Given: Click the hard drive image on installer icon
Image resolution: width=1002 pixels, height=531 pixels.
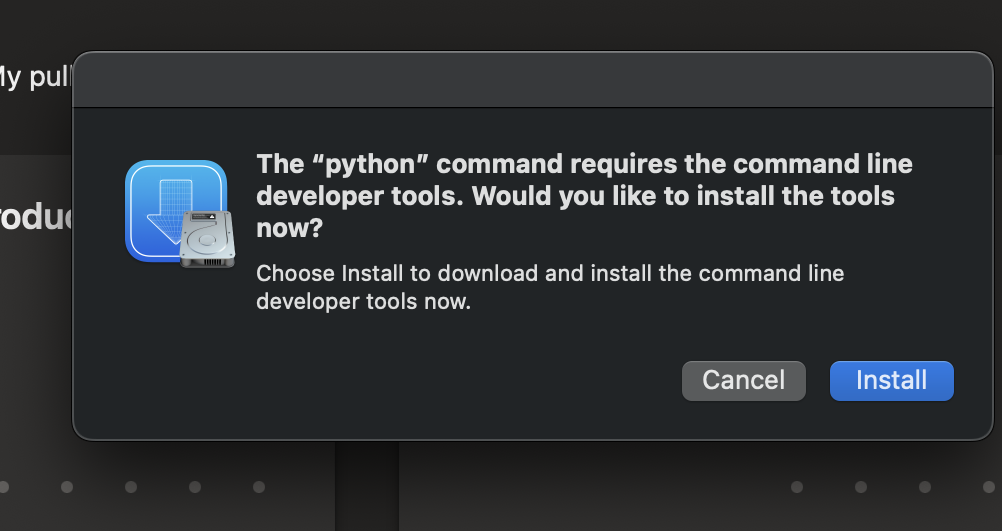Looking at the screenshot, I should 207,240.
